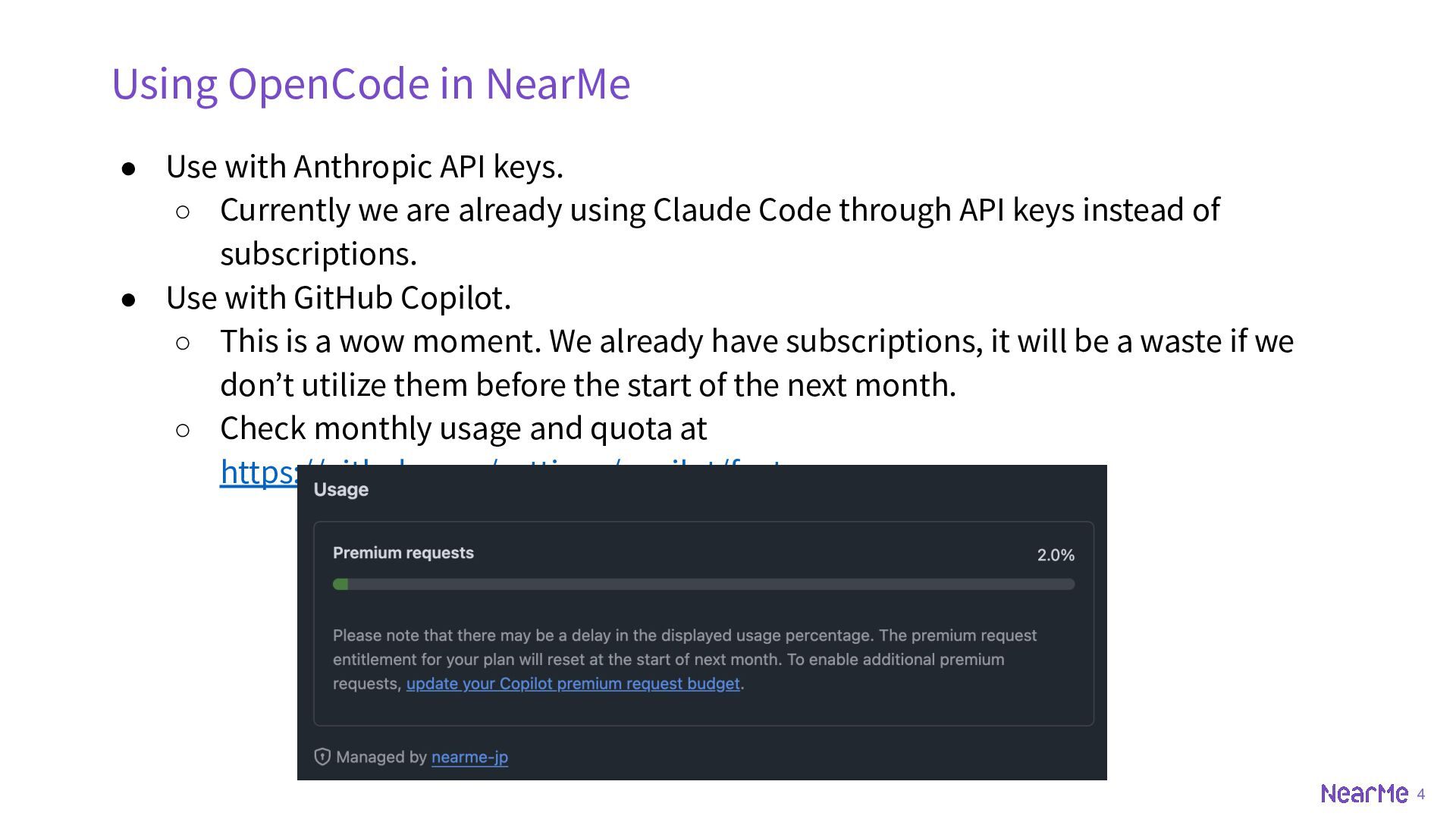Click the solid bullet before "Use with Anthropic"
This screenshot has width=1456, height=819.
pos(129,169)
